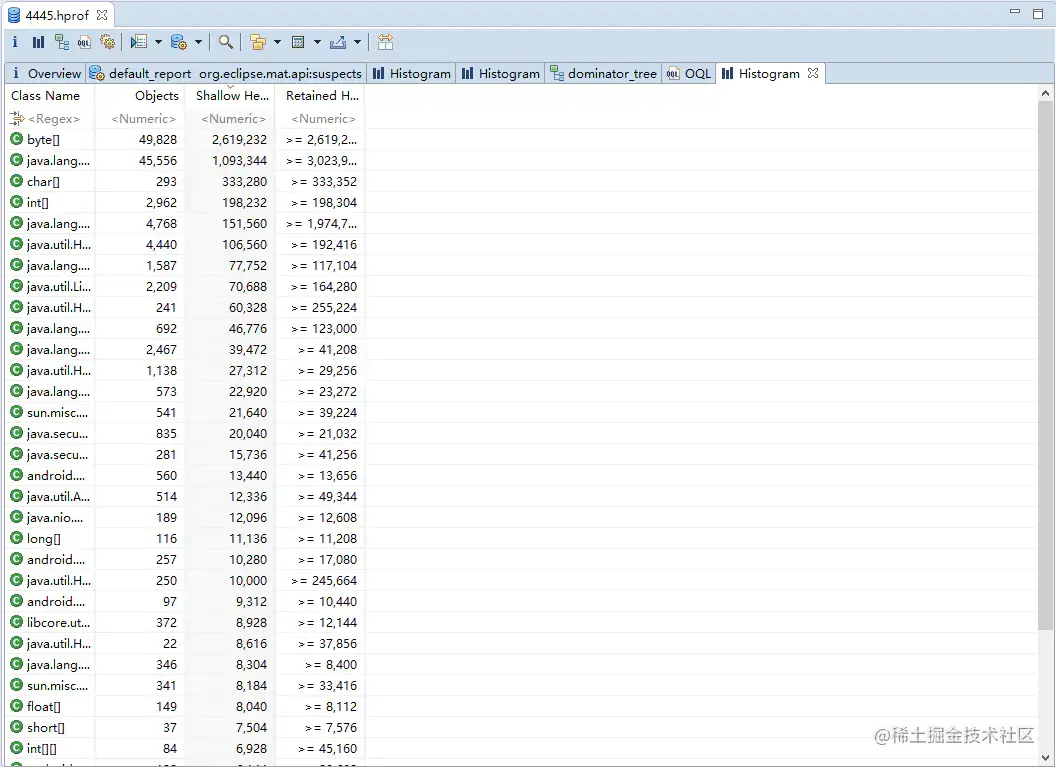Click the retained heap value >= 255,224

click(x=324, y=307)
